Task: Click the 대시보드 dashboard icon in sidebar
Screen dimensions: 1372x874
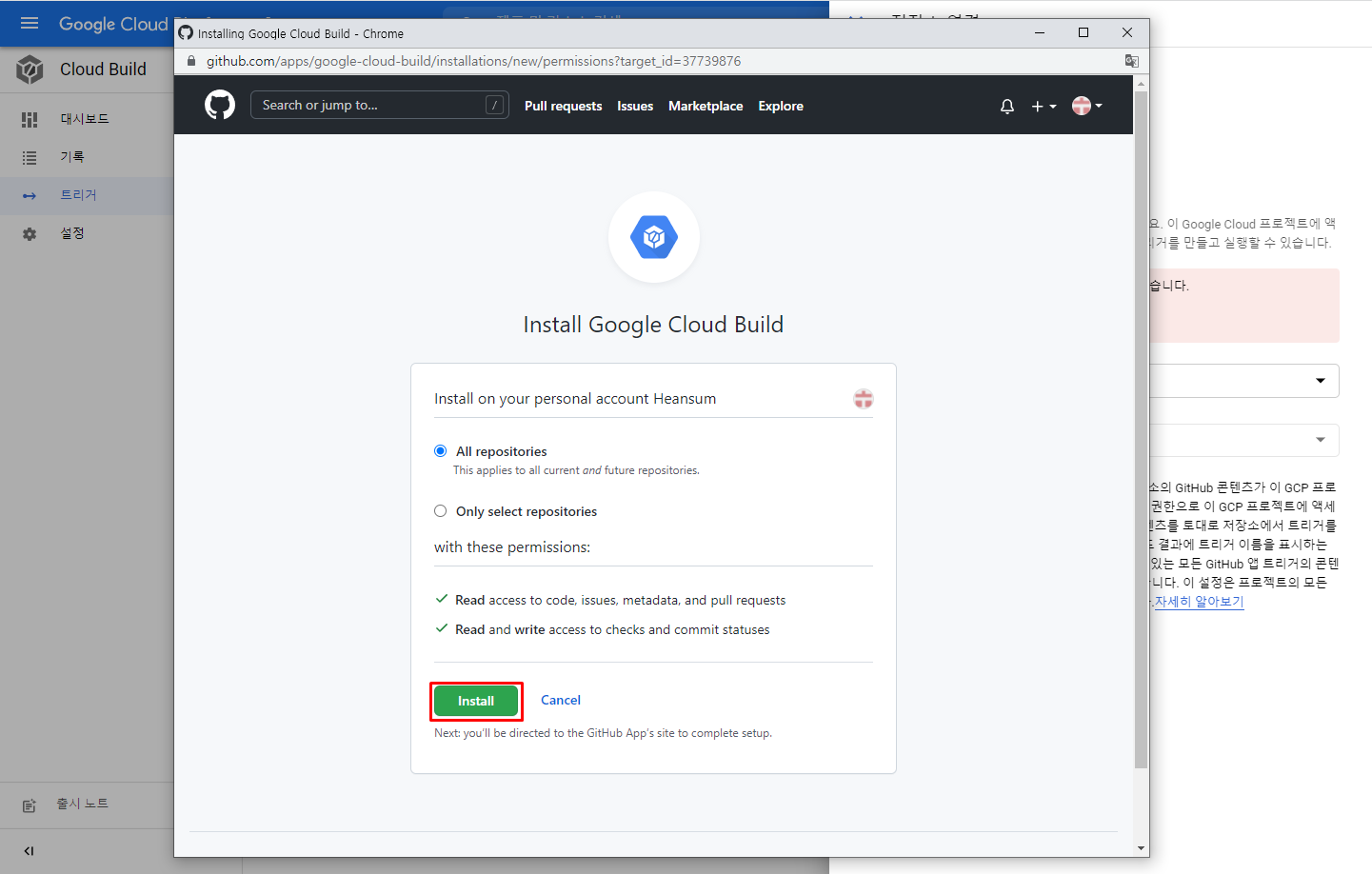Action: click(30, 119)
